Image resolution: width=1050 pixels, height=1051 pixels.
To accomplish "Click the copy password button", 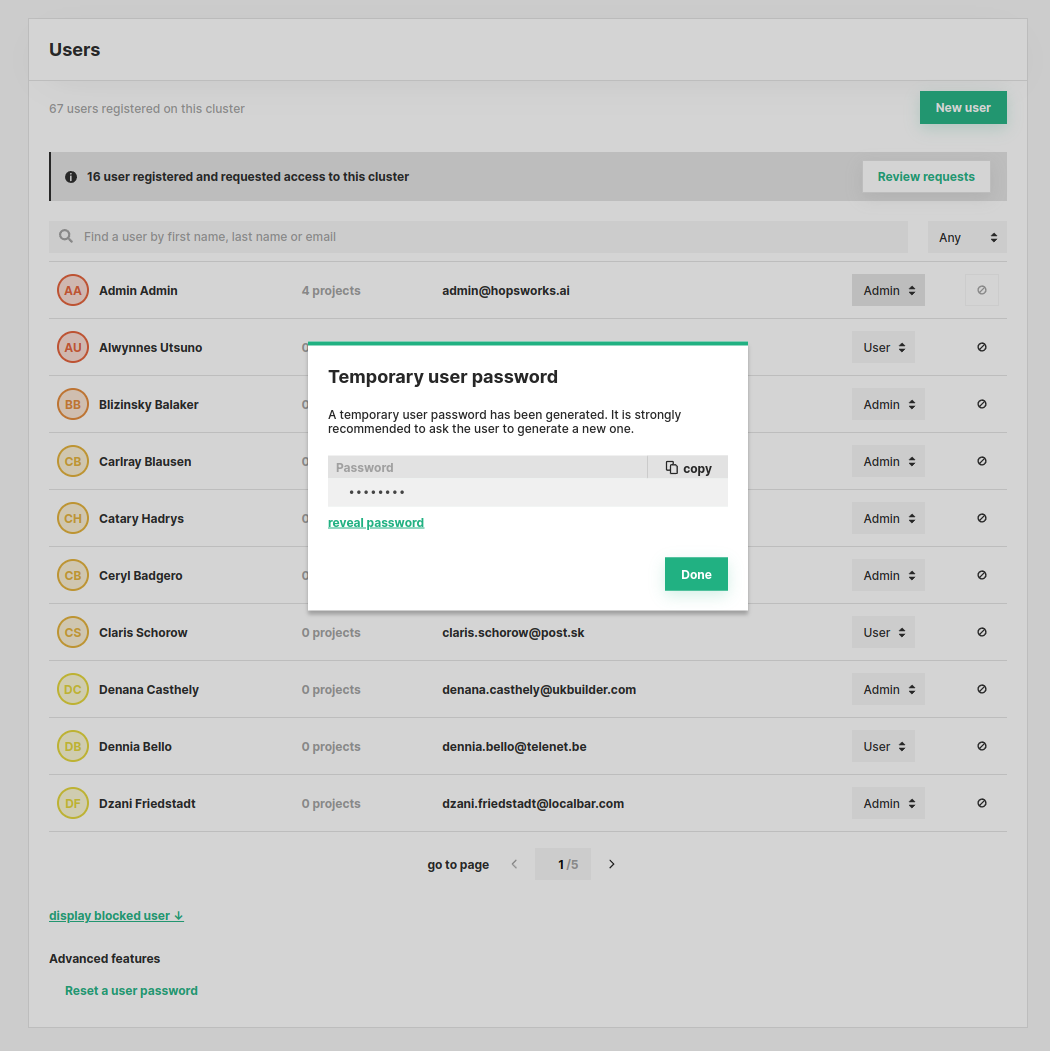I will [688, 468].
